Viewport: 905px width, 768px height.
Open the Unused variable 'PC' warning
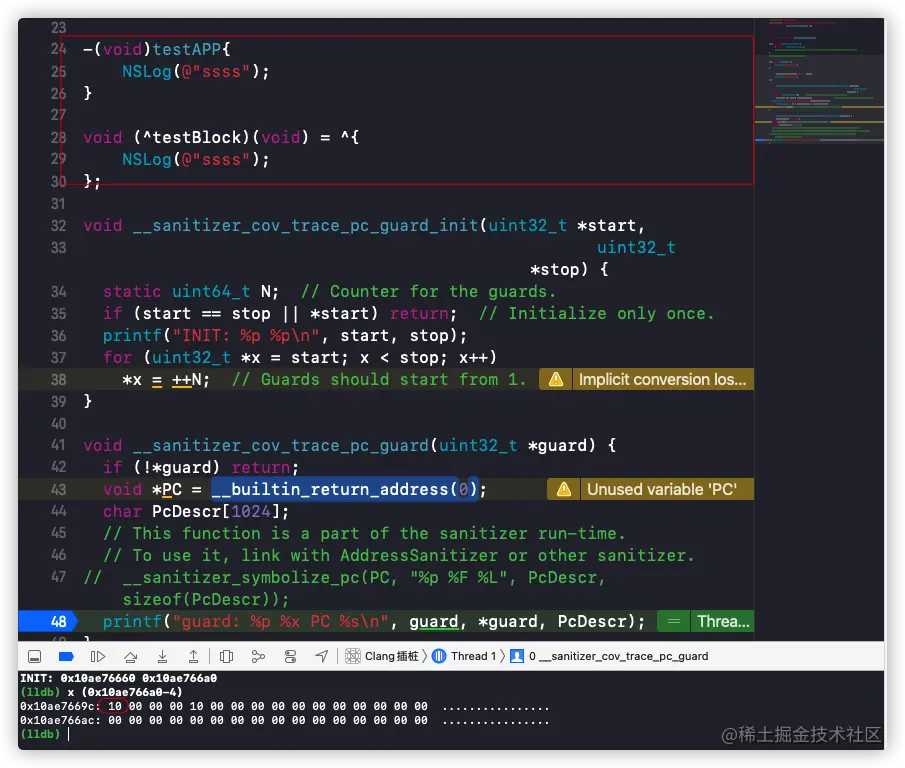661,490
